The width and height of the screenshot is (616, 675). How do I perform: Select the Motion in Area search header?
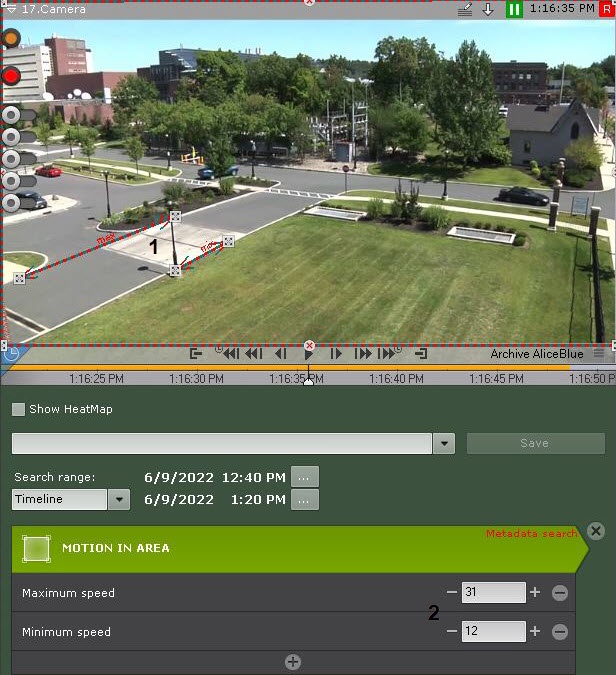coord(115,548)
